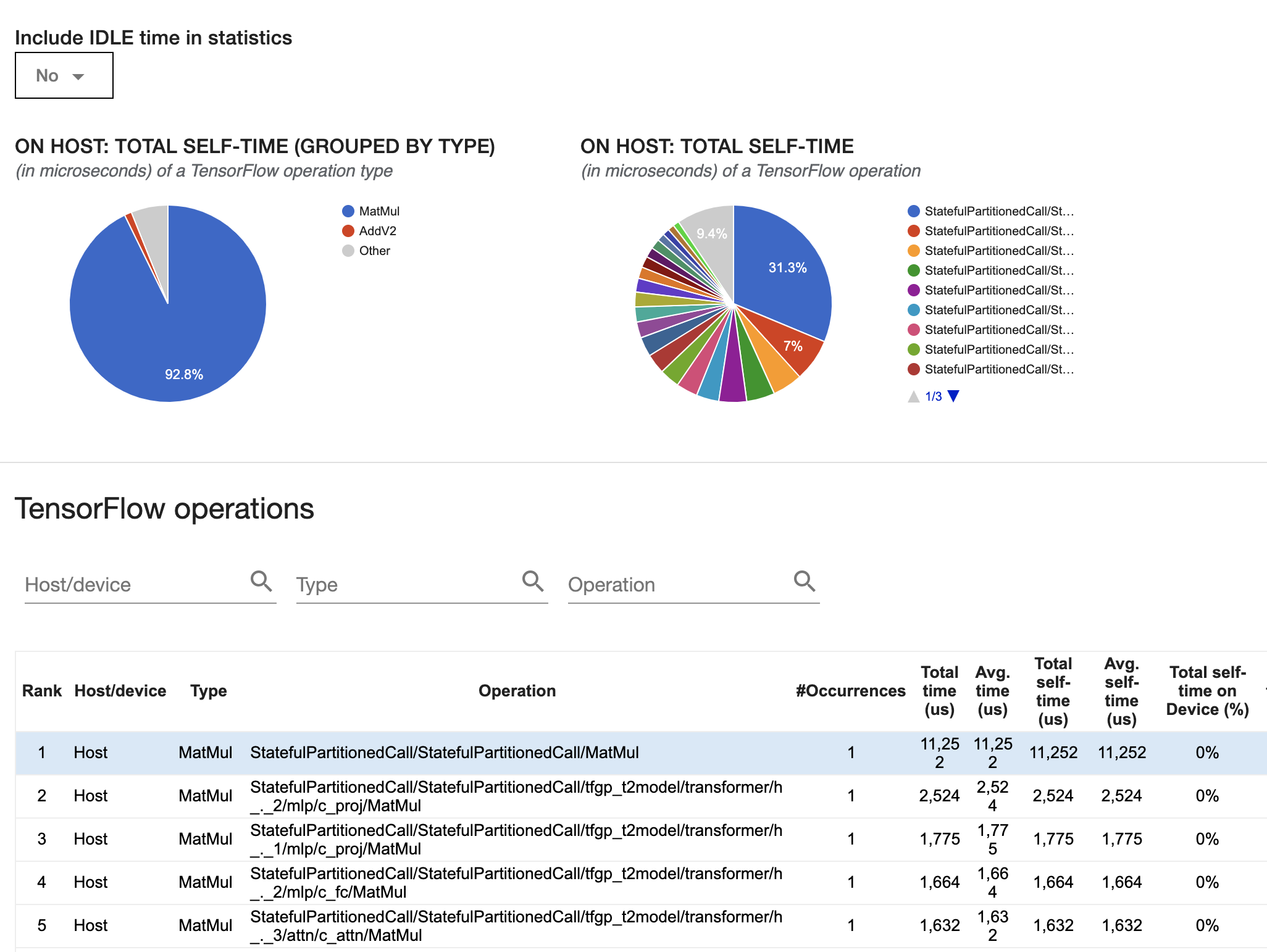Click the Operation filter search icon

[804, 581]
